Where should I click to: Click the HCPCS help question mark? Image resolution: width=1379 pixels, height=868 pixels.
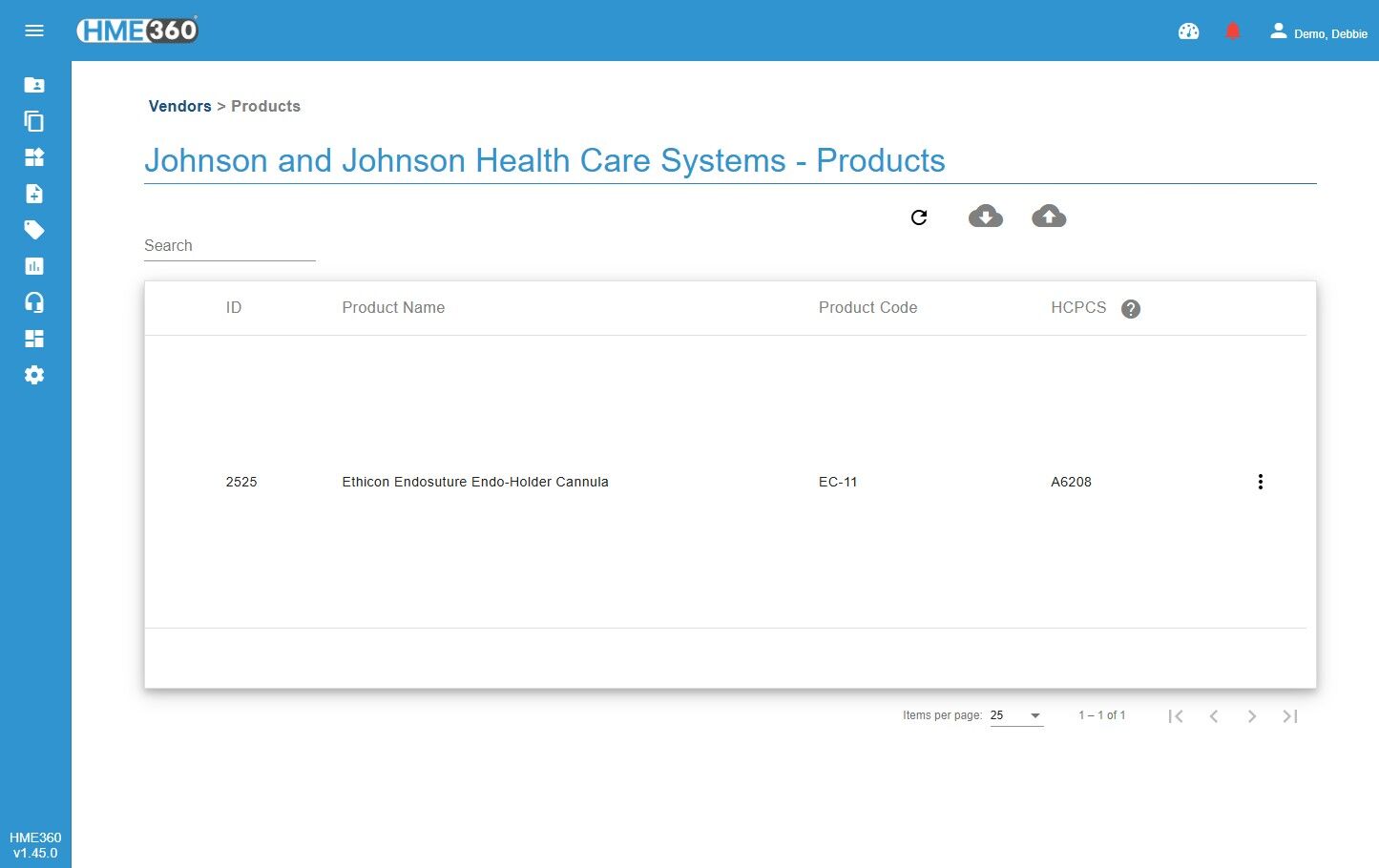1131,309
